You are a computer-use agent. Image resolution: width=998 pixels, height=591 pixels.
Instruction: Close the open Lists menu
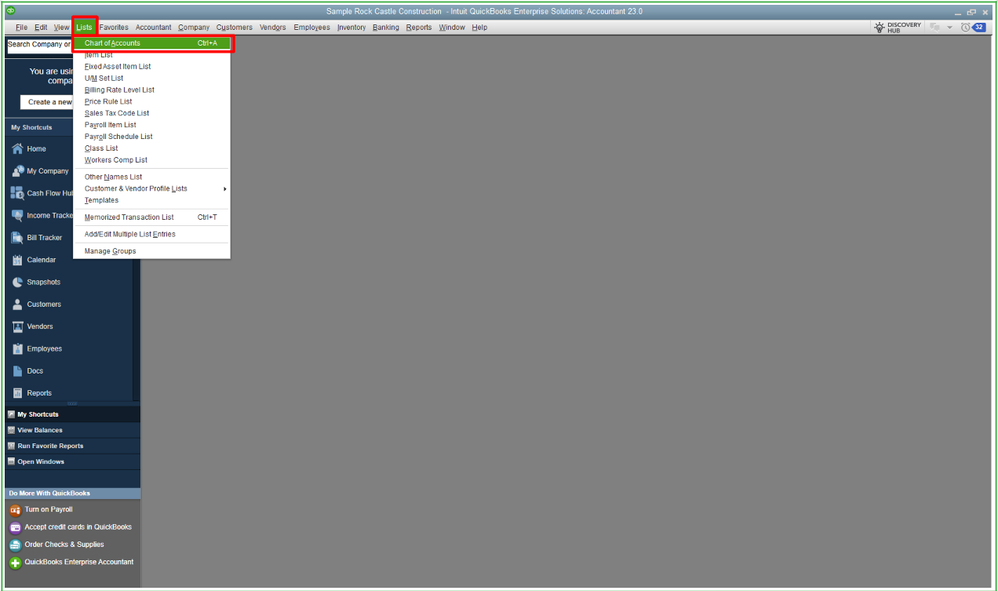pyautogui.click(x=84, y=27)
